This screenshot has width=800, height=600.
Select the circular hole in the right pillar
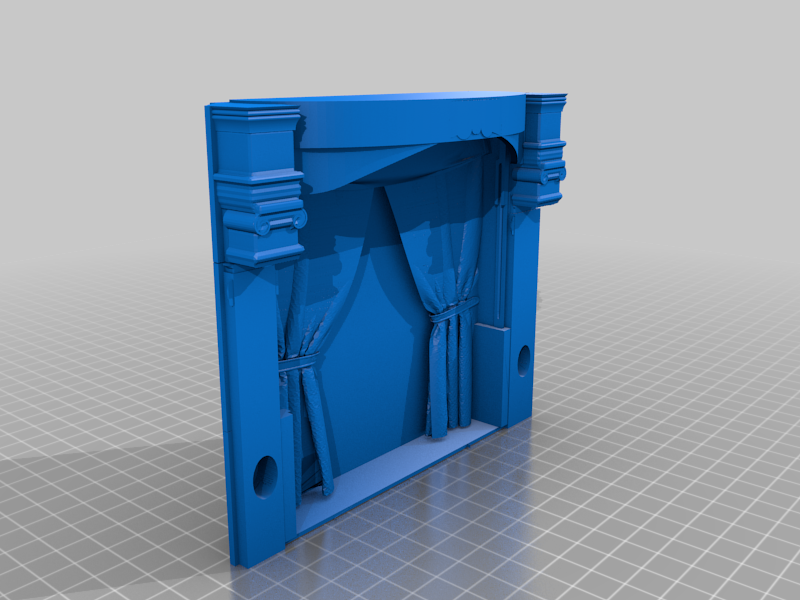523,361
